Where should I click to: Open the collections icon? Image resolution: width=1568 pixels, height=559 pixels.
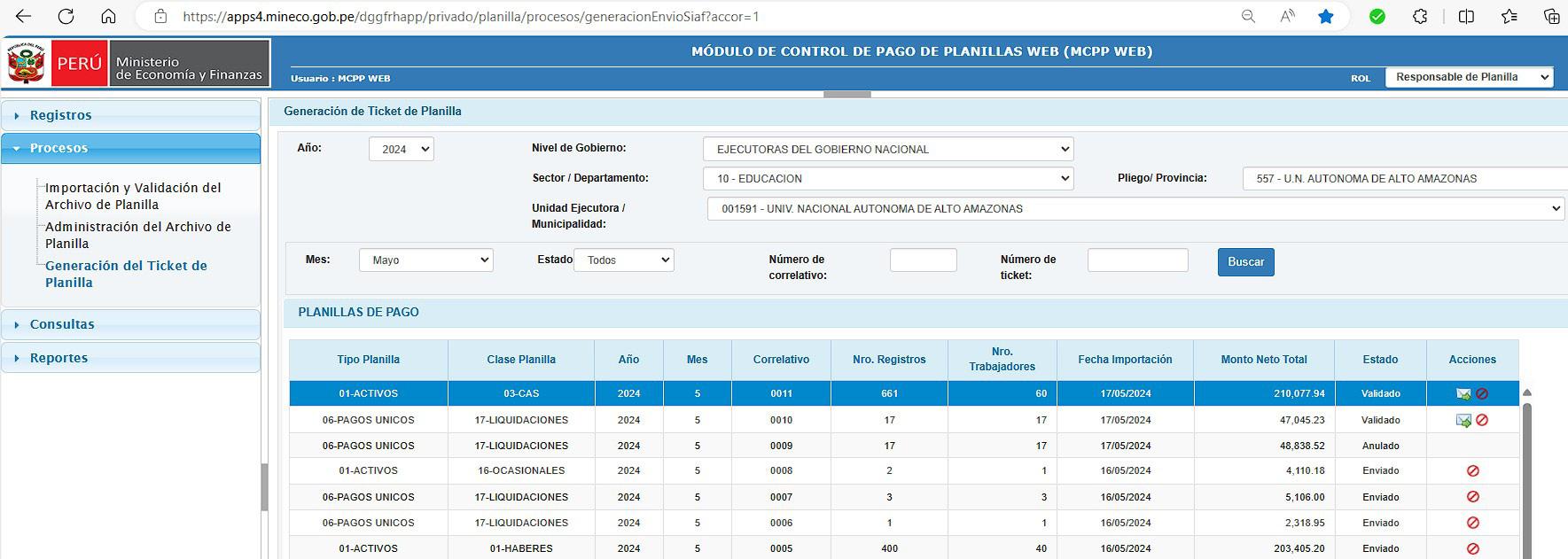(x=1552, y=16)
